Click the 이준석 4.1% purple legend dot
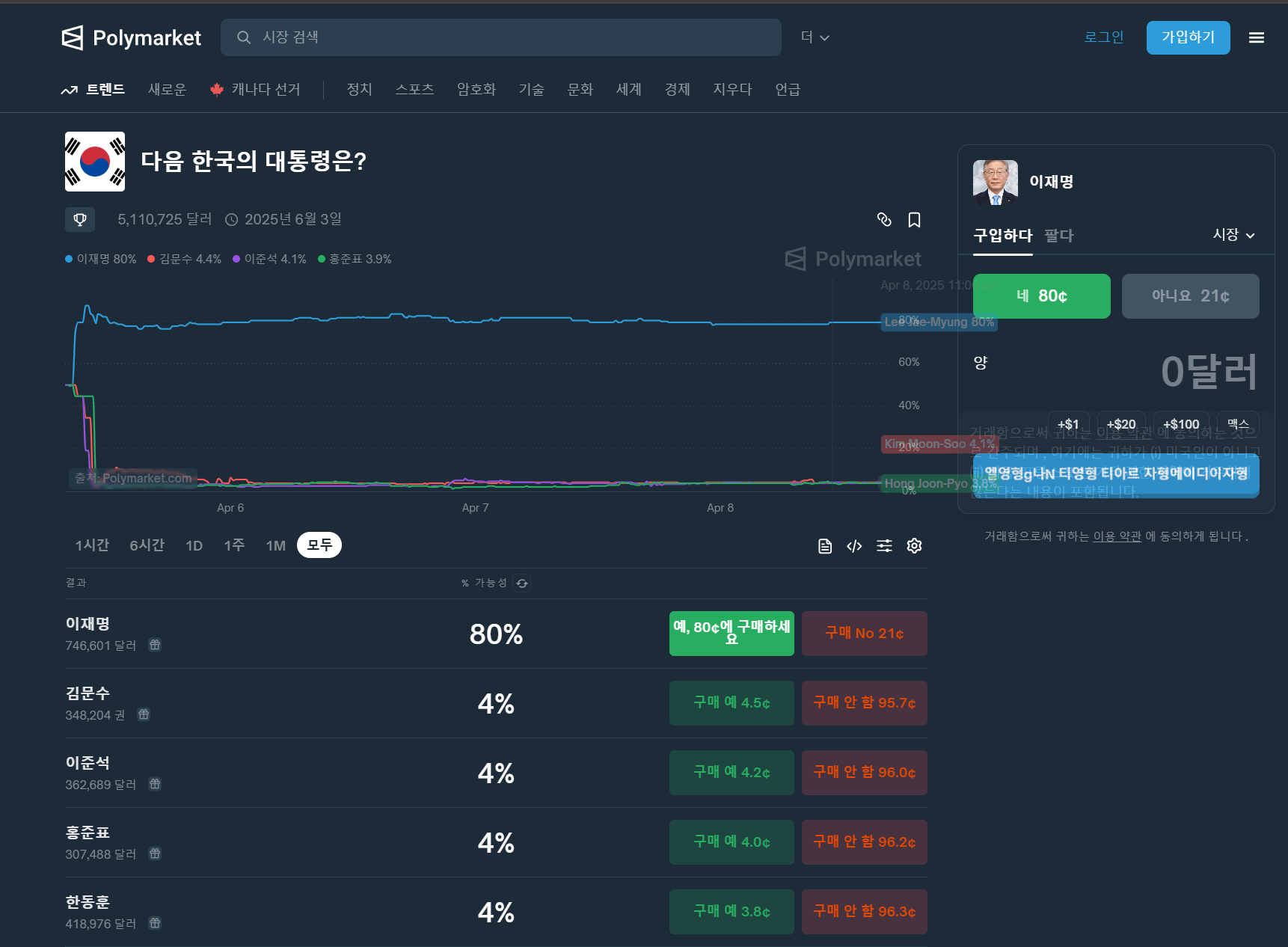This screenshot has height=947, width=1288. 236,259
